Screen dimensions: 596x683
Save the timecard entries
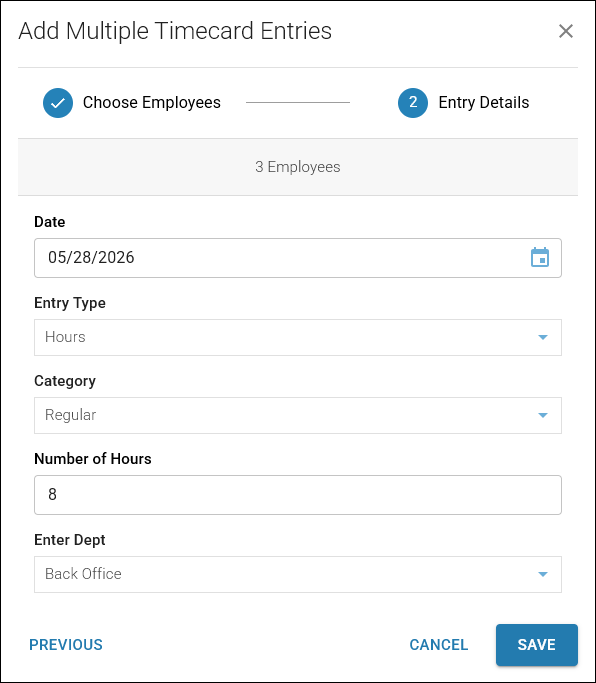(x=537, y=645)
